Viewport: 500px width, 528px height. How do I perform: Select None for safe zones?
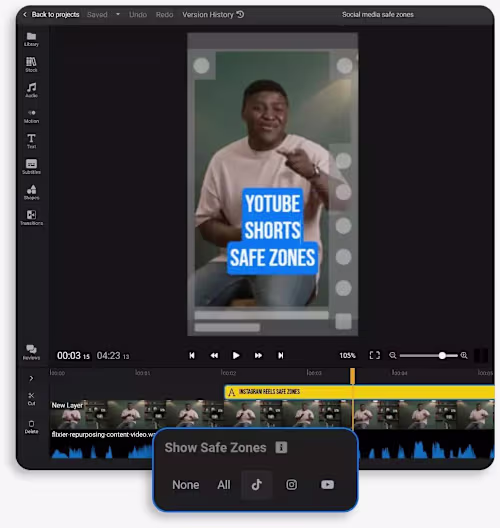tap(186, 485)
